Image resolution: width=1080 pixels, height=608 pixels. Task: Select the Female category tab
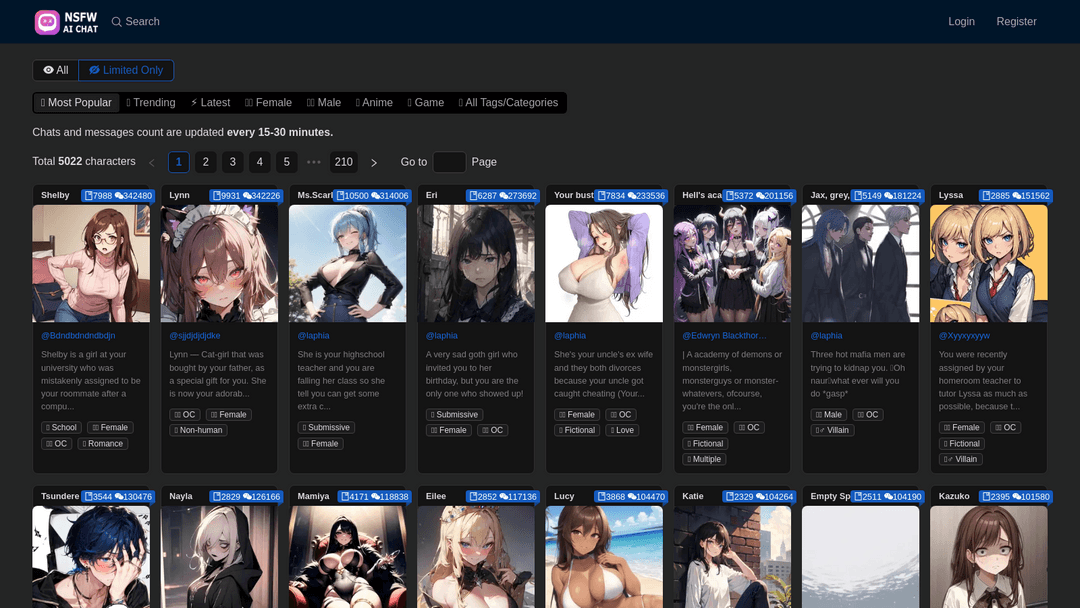point(269,103)
